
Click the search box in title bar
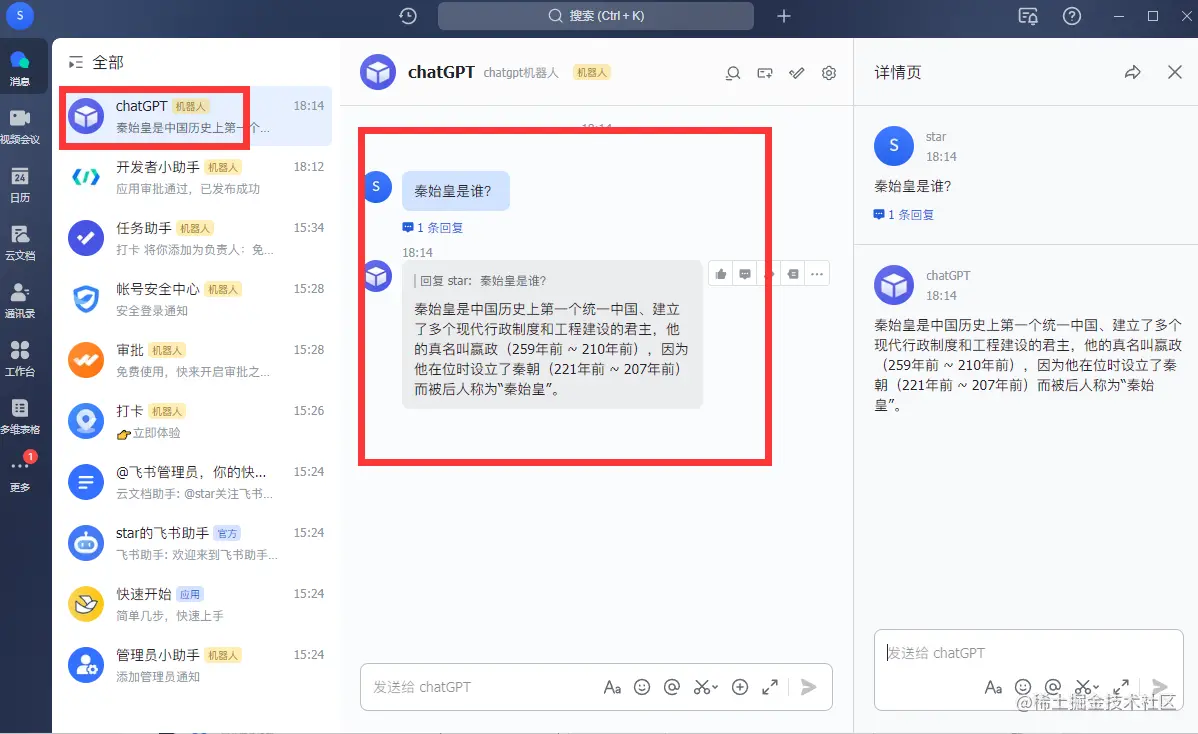pyautogui.click(x=596, y=15)
